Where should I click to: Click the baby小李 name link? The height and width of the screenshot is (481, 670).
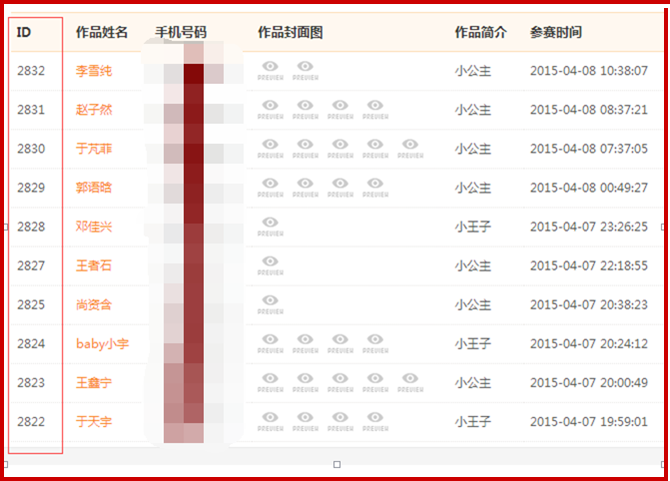click(102, 344)
